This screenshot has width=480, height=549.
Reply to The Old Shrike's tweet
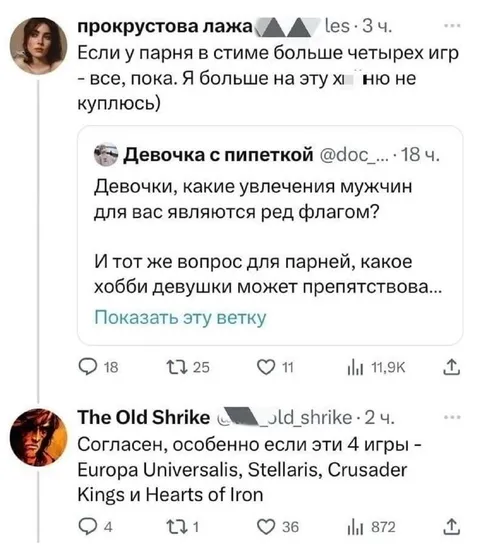point(87,527)
